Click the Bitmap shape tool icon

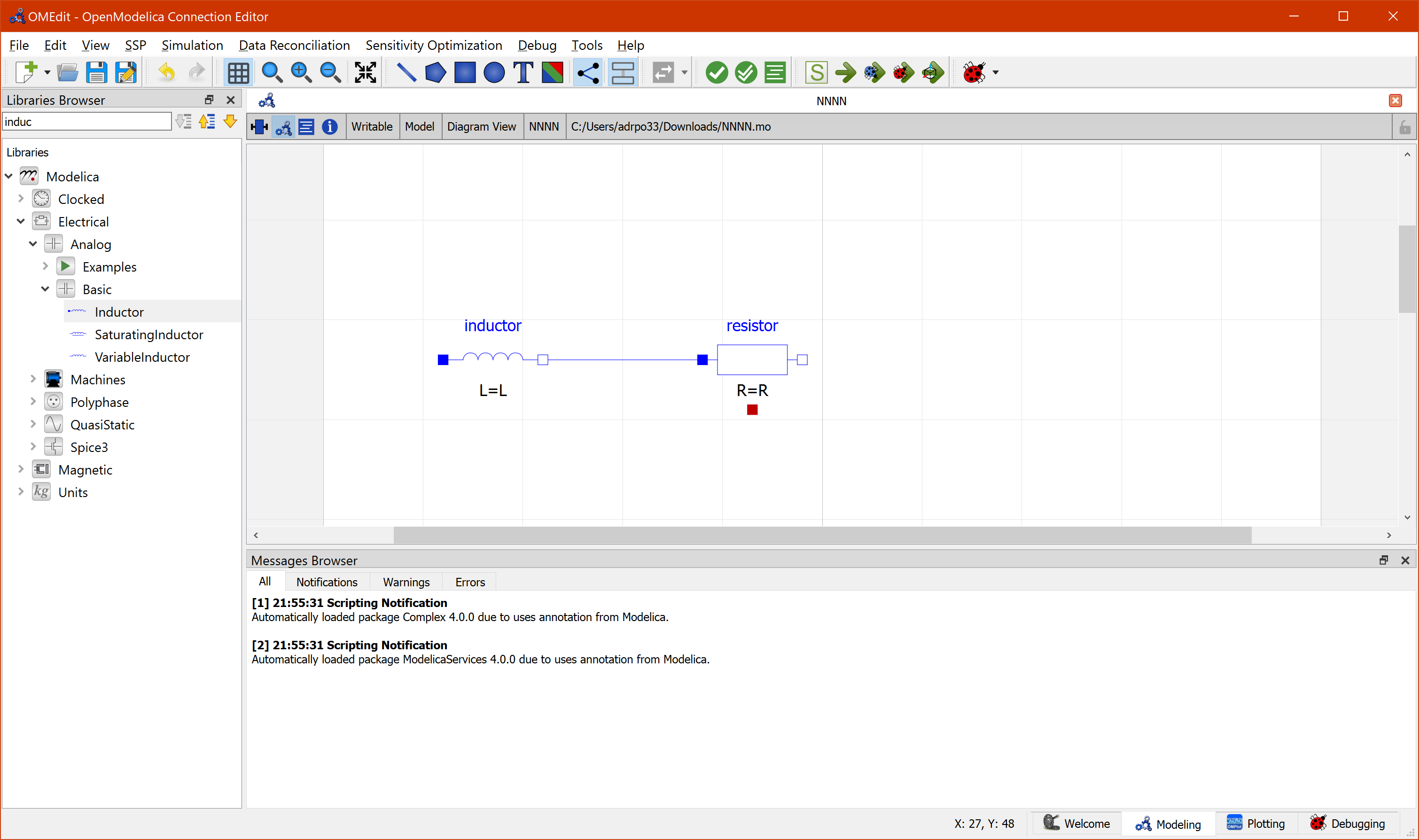[x=553, y=72]
